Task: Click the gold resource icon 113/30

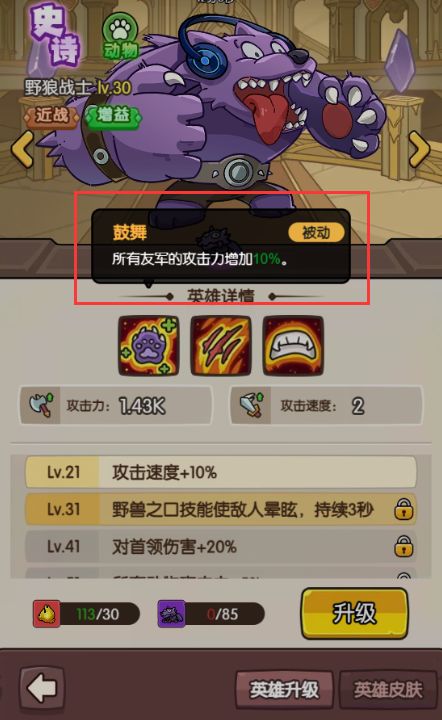Action: coord(46,614)
